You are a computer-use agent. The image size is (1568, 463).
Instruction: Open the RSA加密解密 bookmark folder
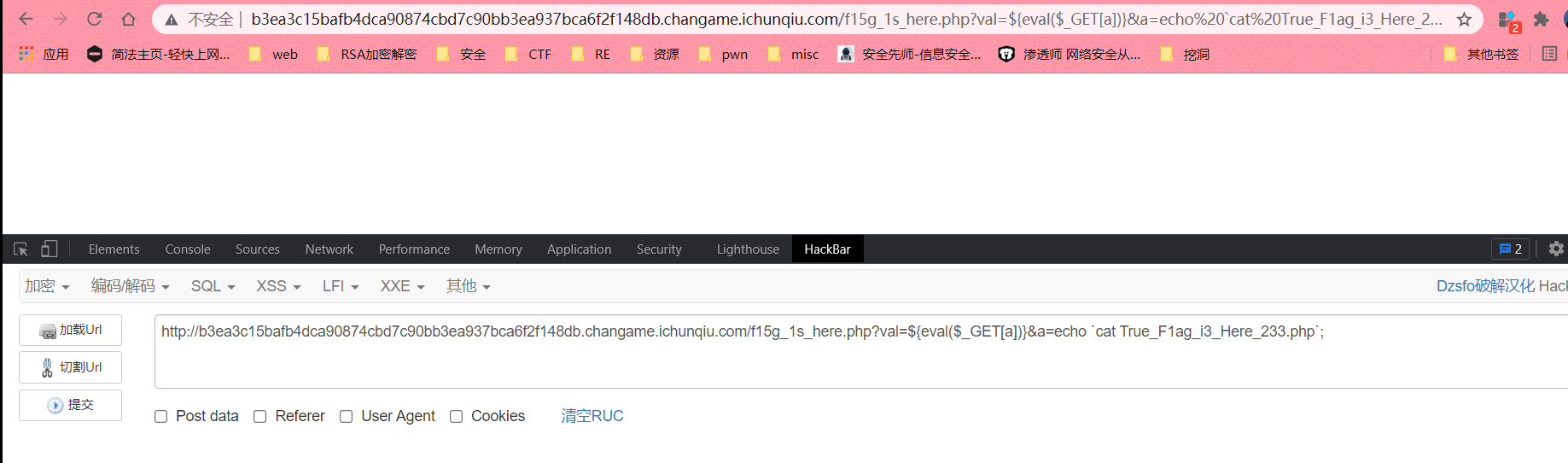pyautogui.click(x=367, y=54)
